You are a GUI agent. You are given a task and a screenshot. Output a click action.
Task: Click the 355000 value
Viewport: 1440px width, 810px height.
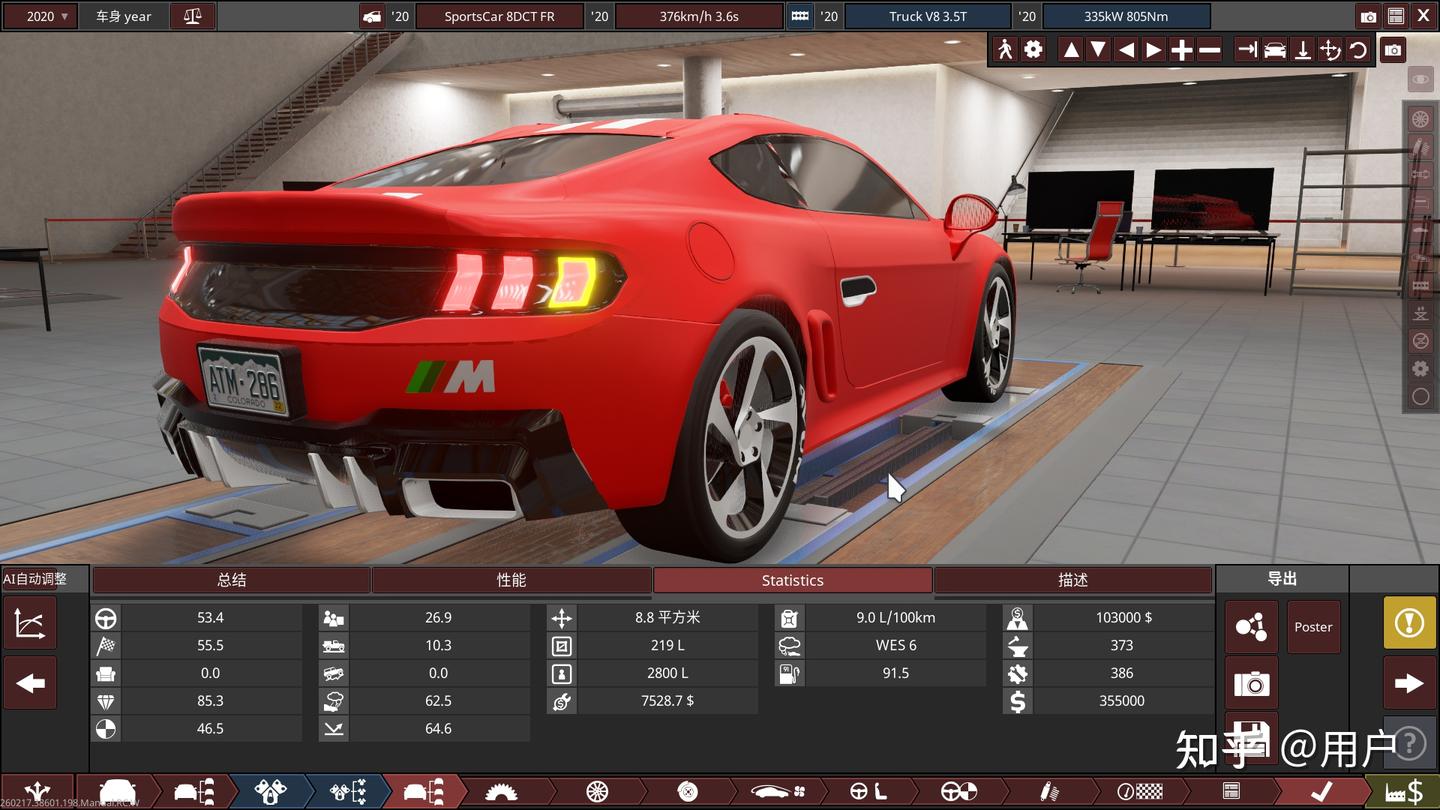[x=1123, y=701]
